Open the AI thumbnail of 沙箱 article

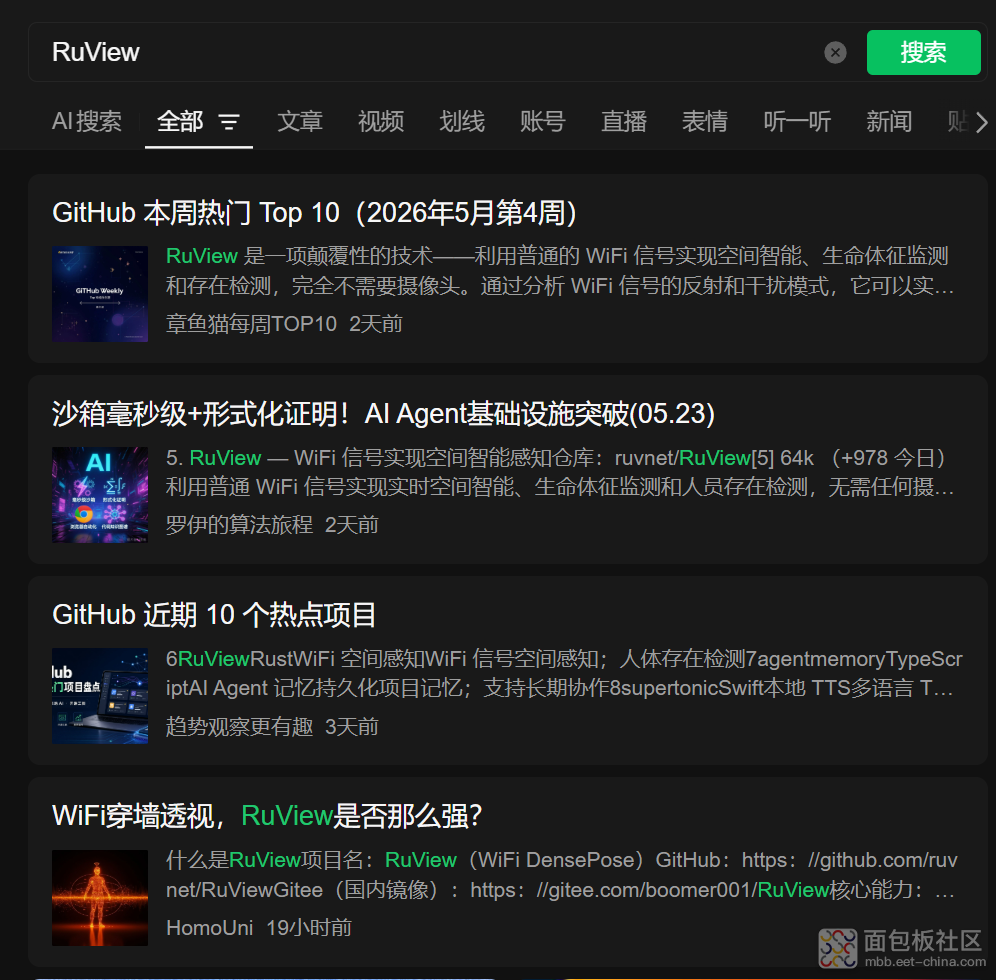[x=100, y=495]
